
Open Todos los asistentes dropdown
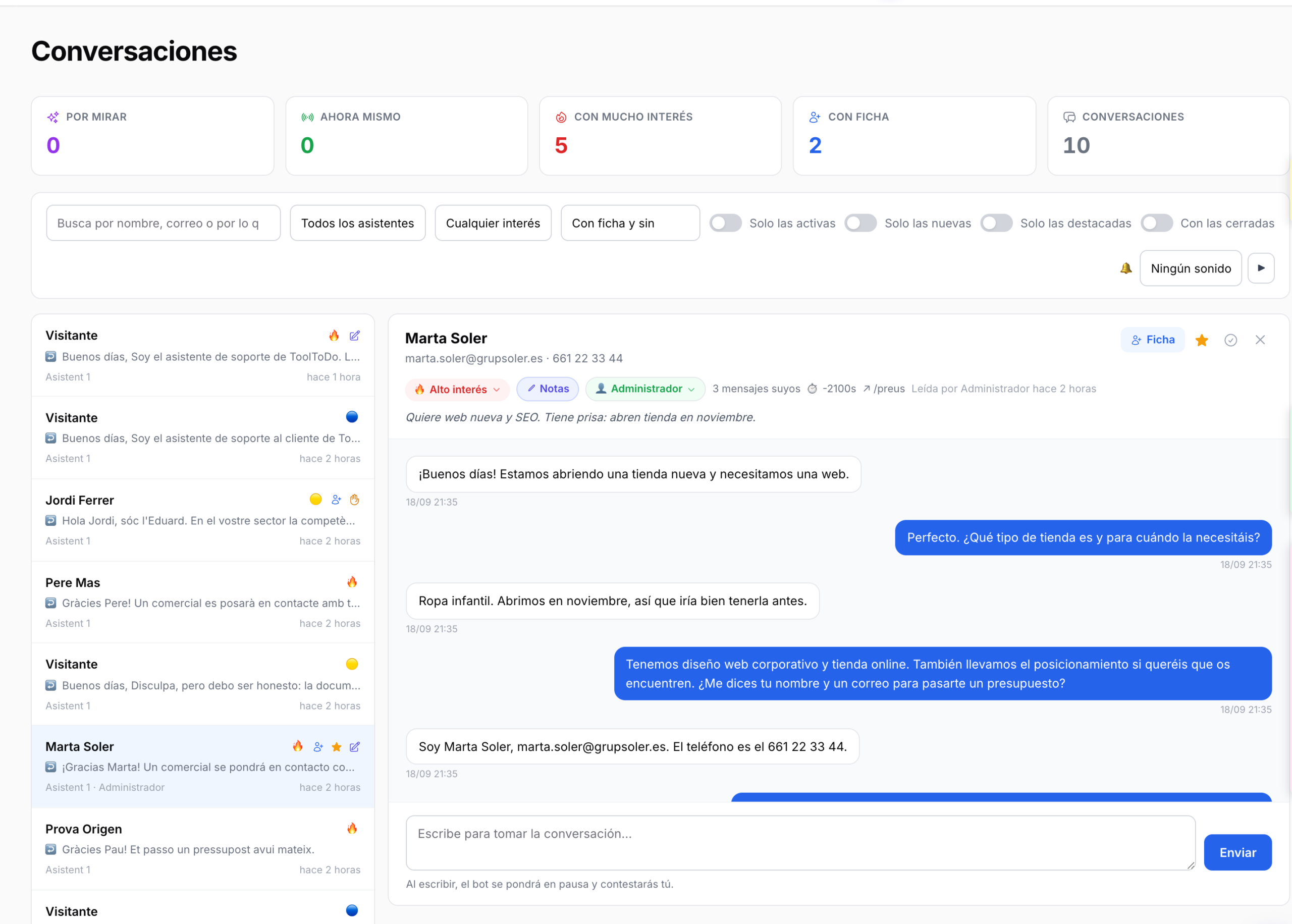pos(357,223)
